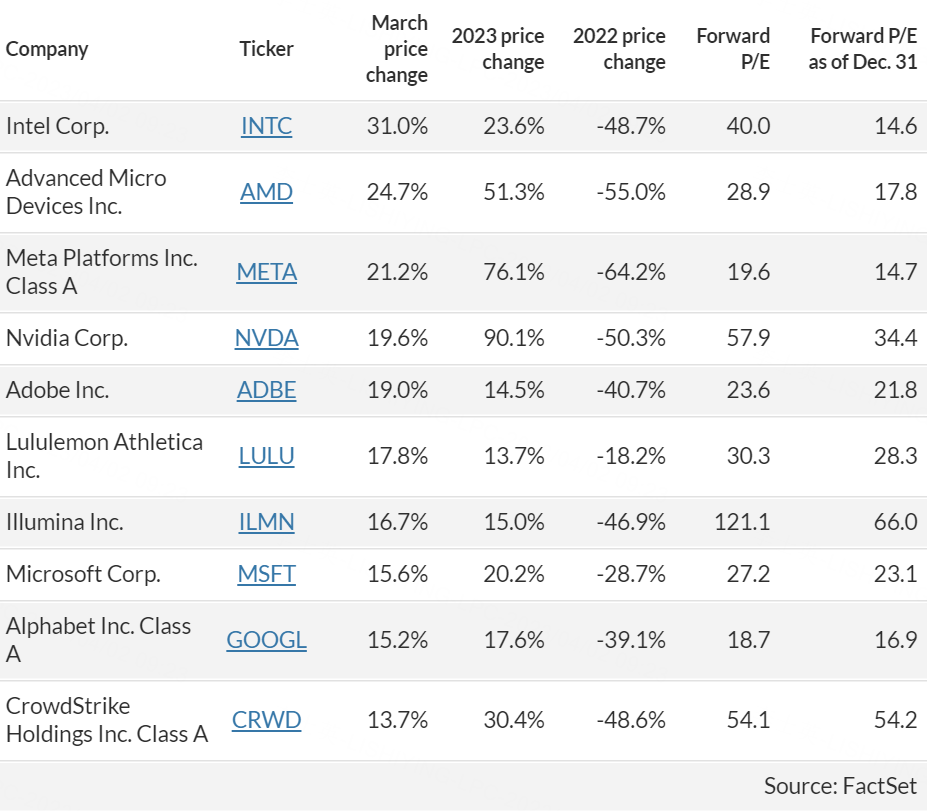Image resolution: width=927 pixels, height=811 pixels.
Task: Open the NVDA ticker link
Action: pos(266,338)
